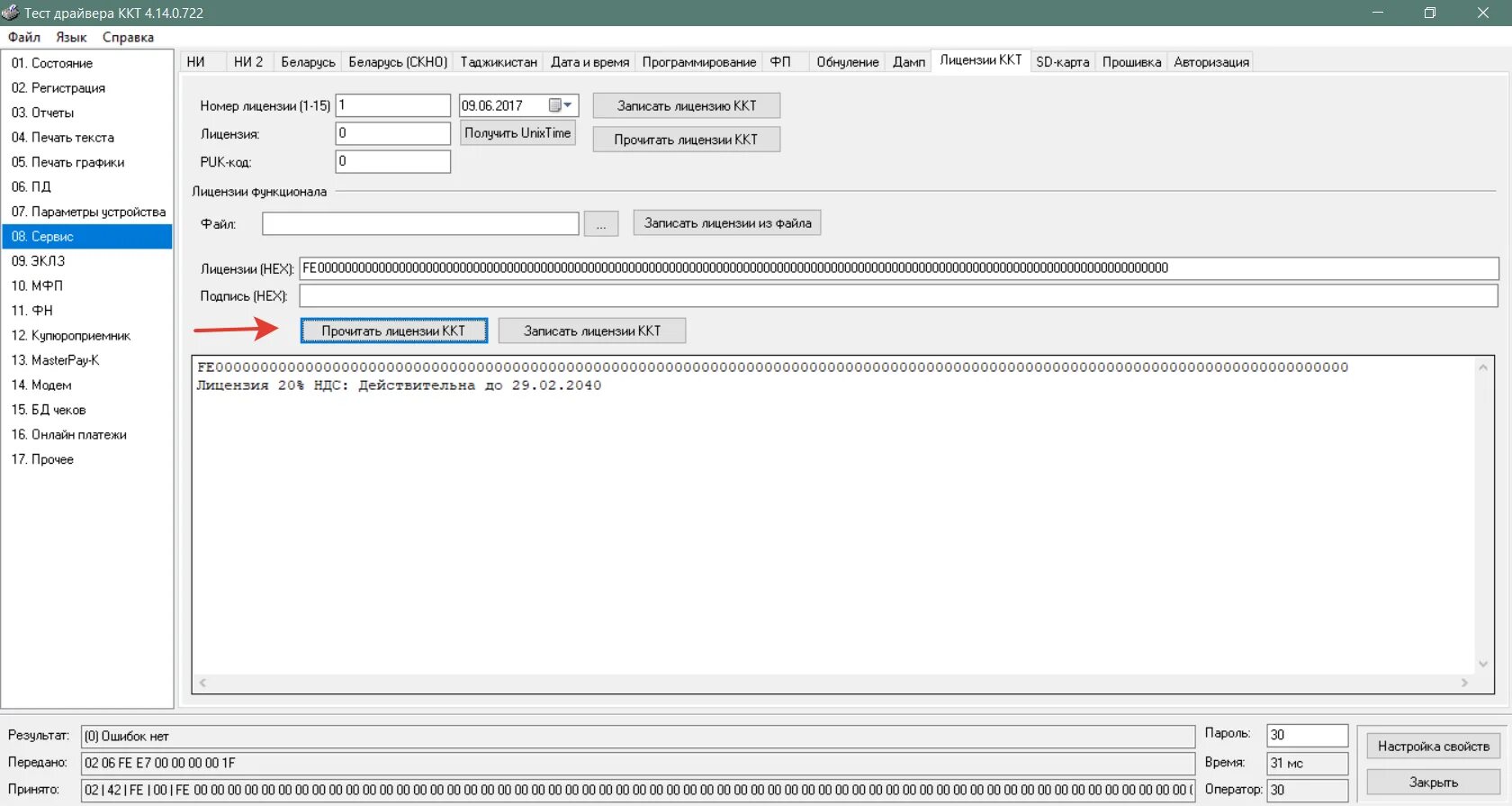Switch to the Программирование tab

pos(698,61)
